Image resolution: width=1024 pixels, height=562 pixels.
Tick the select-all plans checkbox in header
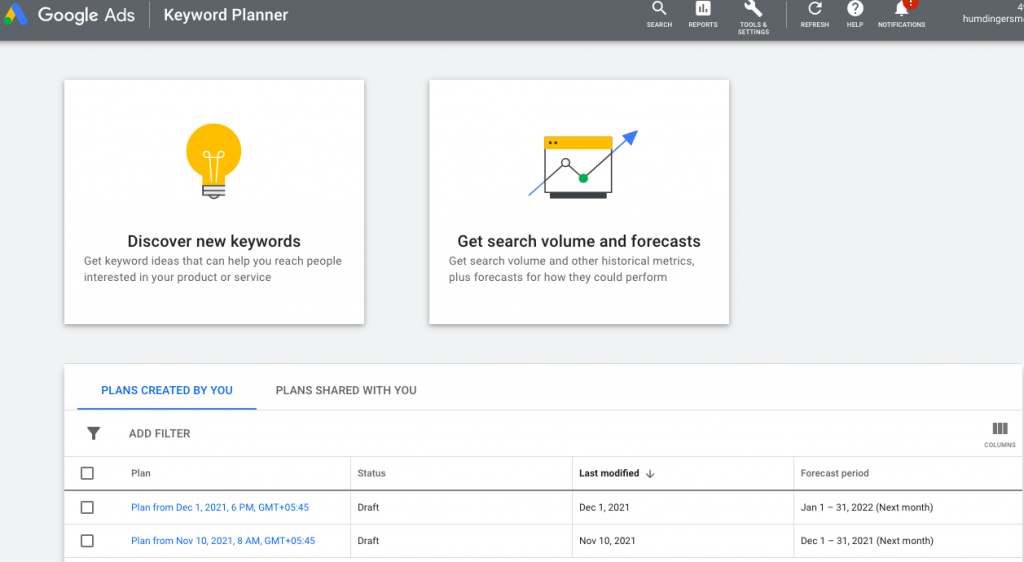click(x=87, y=473)
